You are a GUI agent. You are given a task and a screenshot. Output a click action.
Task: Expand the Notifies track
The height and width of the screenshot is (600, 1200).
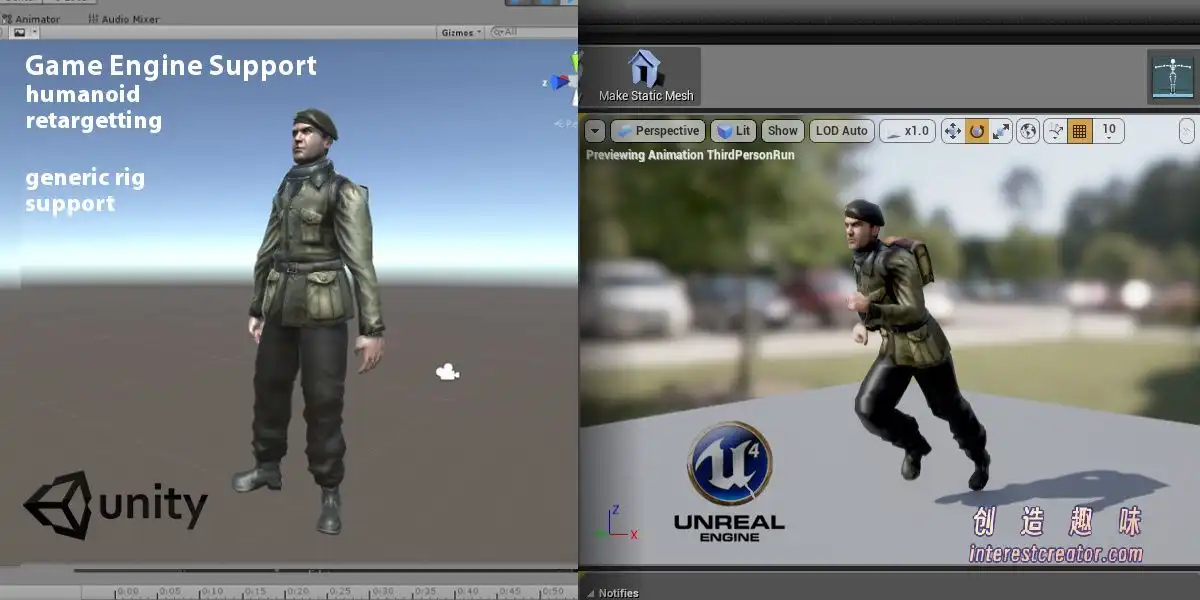click(x=589, y=593)
